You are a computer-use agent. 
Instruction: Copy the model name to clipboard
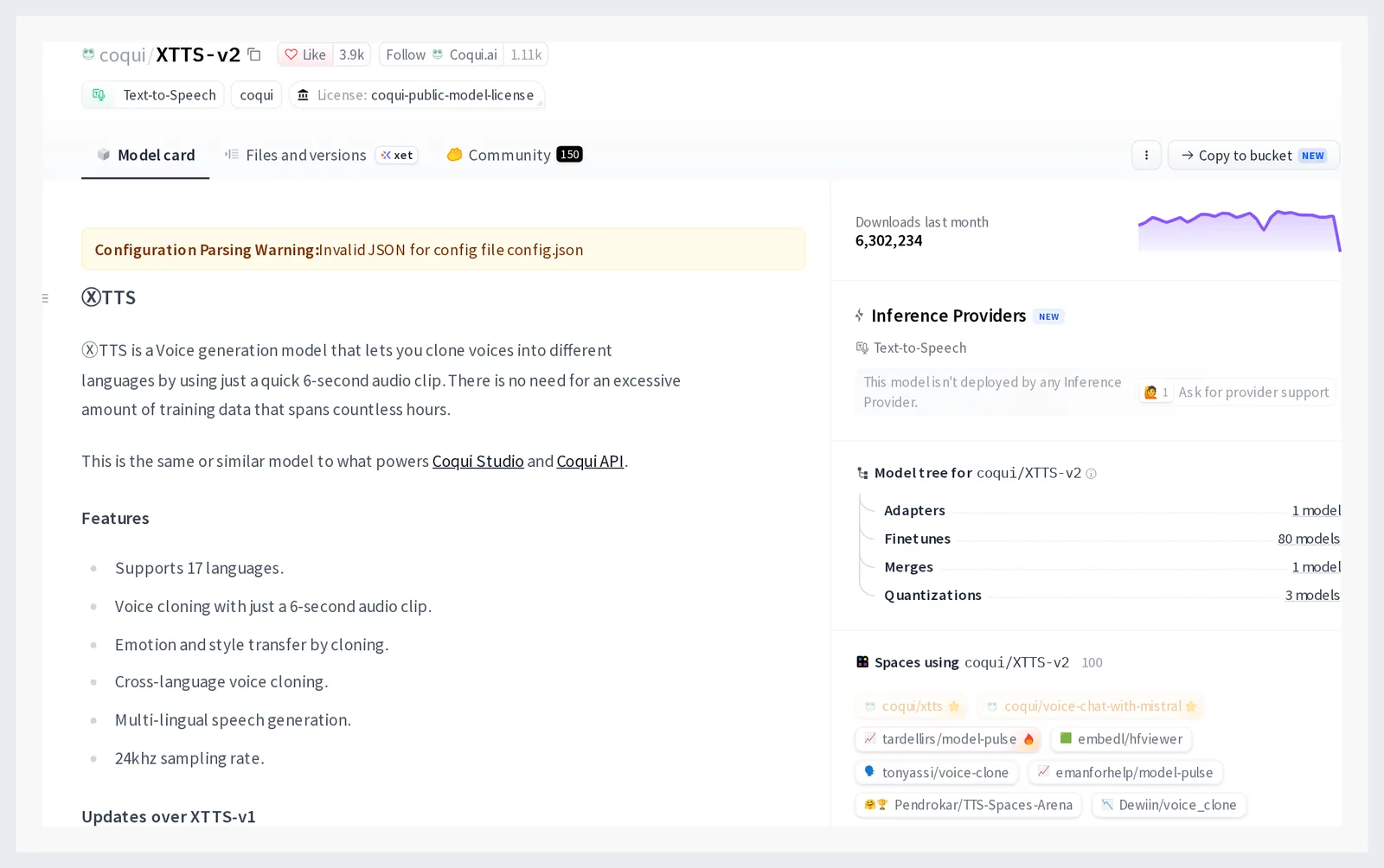254,54
